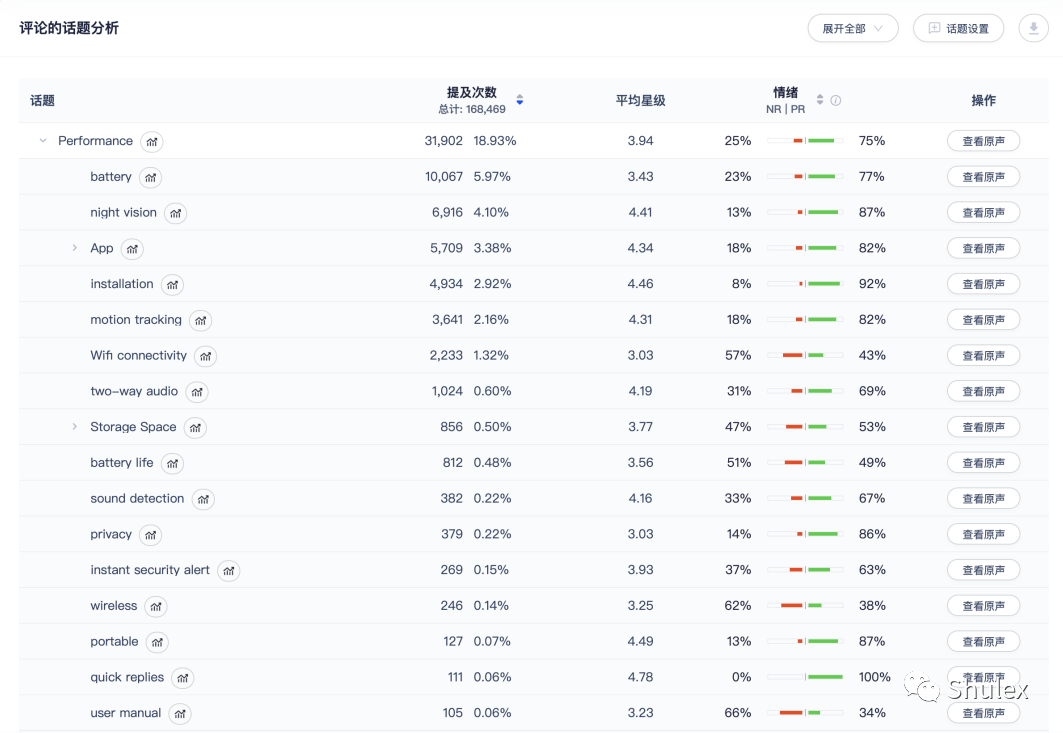This screenshot has height=733, width=1063.
Task: Open trend chart icon for privacy
Action: (x=151, y=535)
